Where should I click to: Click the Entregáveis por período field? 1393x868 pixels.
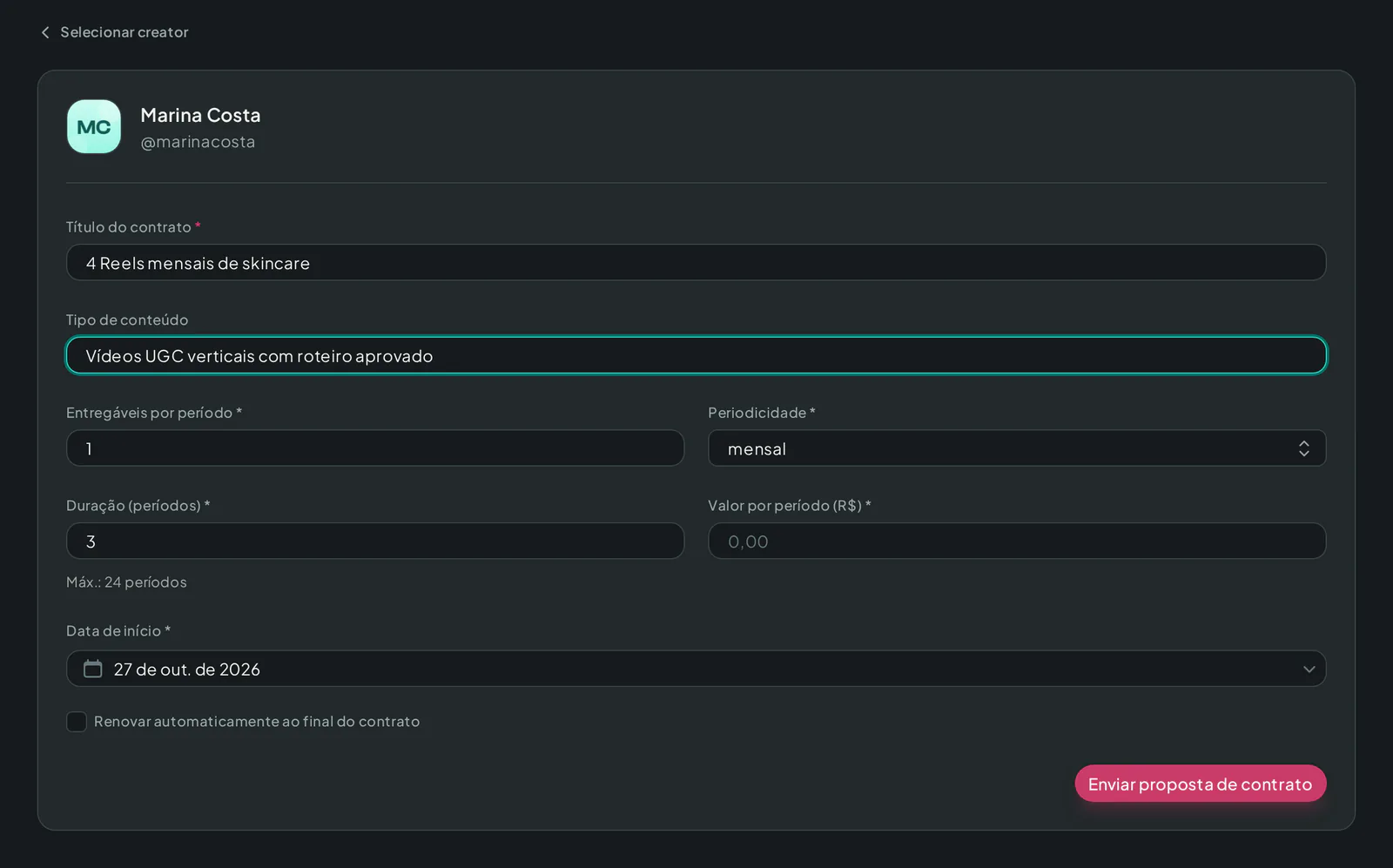point(375,448)
